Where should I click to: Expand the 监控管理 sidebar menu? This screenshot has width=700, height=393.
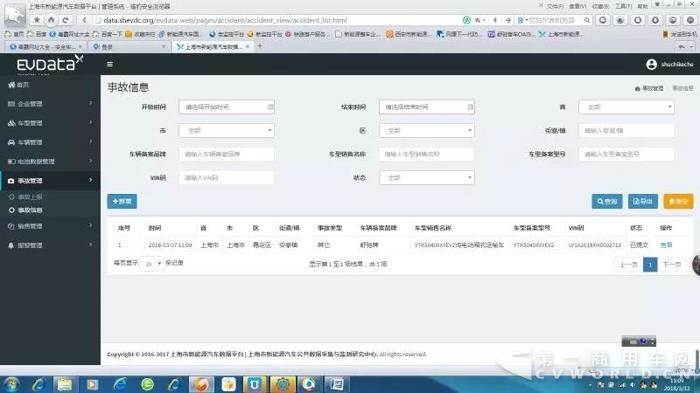pyautogui.click(x=50, y=245)
